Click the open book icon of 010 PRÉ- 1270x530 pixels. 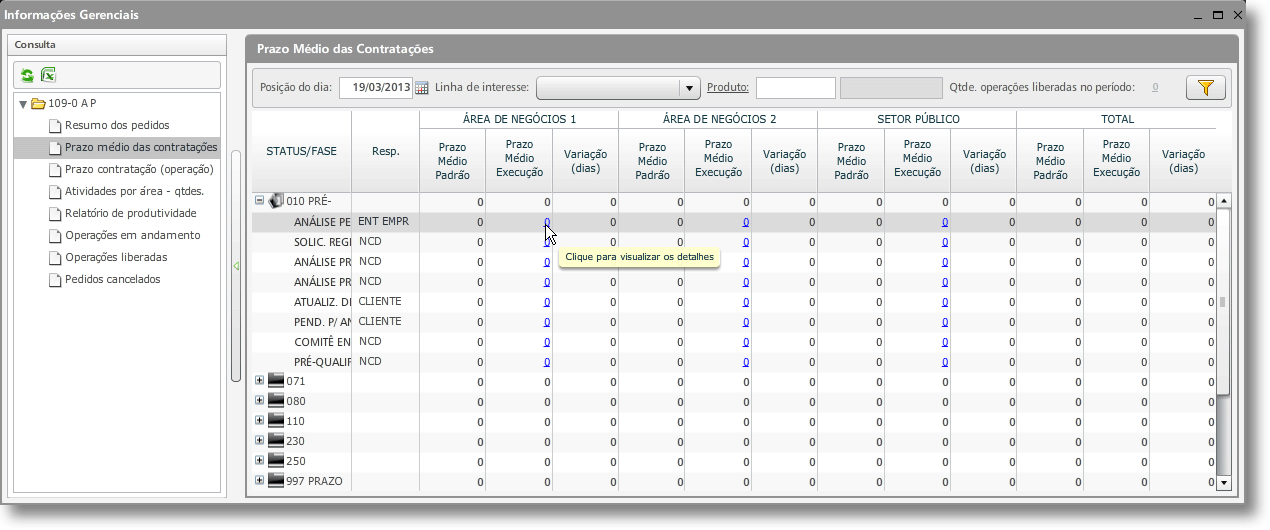[x=276, y=201]
